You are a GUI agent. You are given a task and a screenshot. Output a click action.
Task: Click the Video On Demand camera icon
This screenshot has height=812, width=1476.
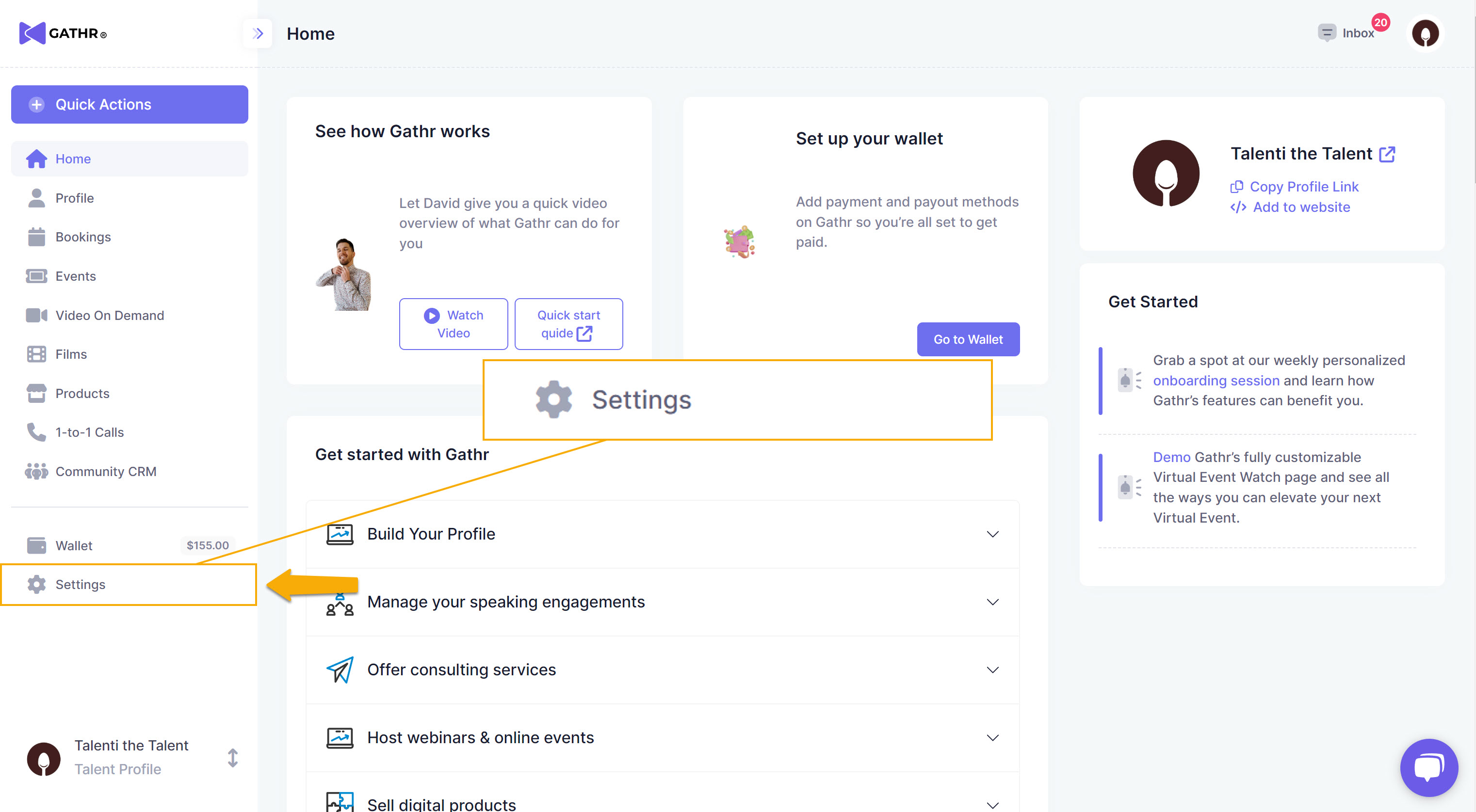coord(37,315)
